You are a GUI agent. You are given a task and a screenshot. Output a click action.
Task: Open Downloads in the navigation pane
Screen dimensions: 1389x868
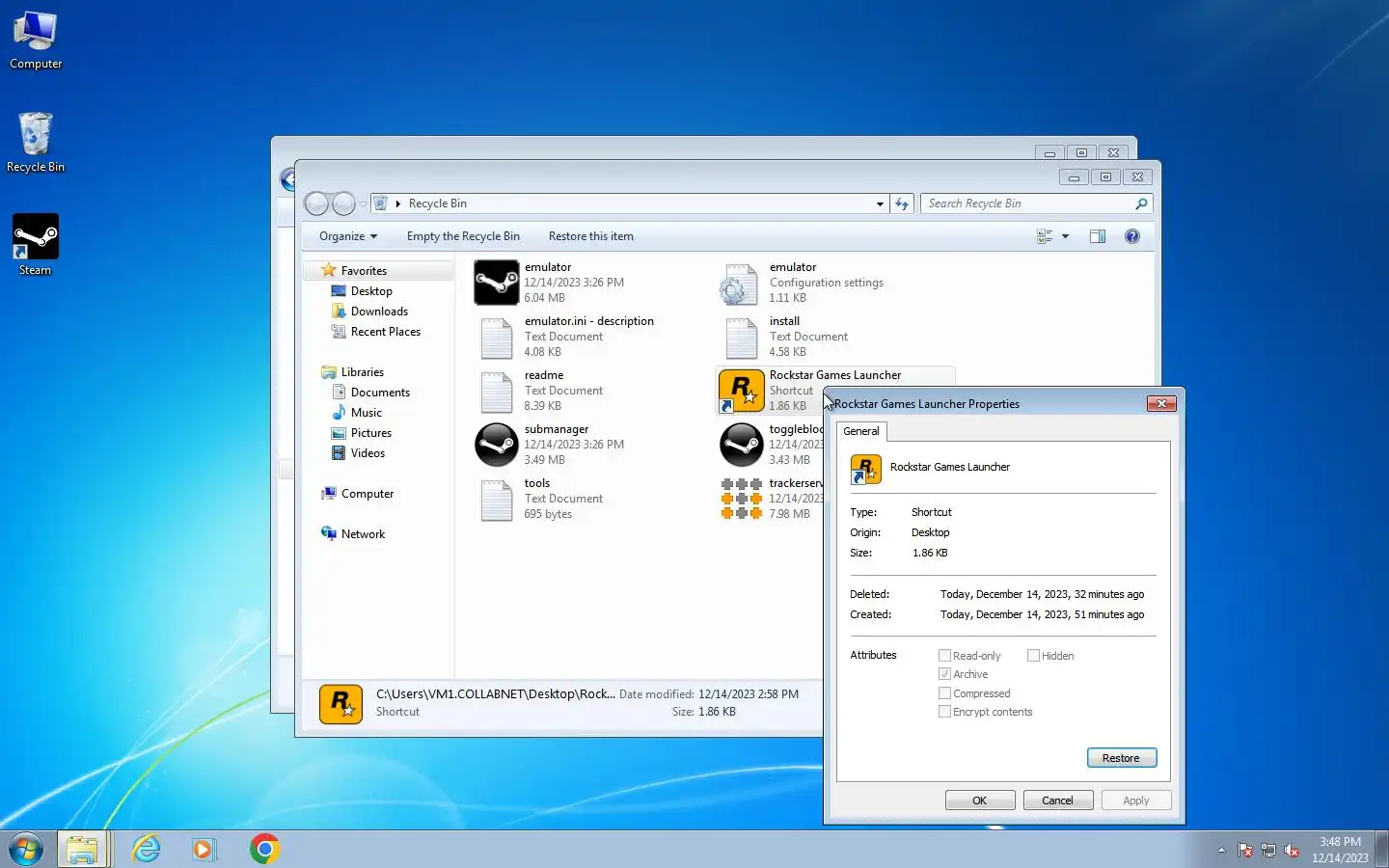pos(379,312)
